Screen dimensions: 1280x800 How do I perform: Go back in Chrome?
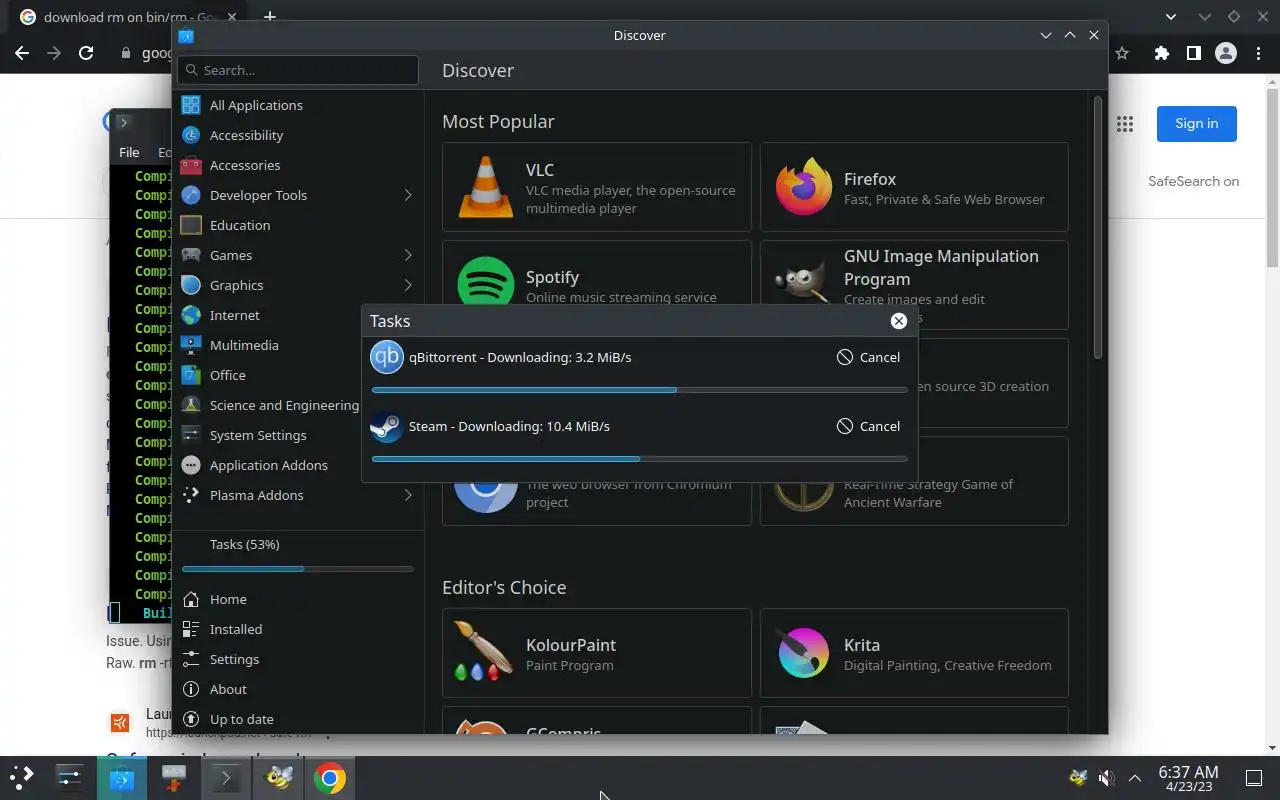point(22,53)
